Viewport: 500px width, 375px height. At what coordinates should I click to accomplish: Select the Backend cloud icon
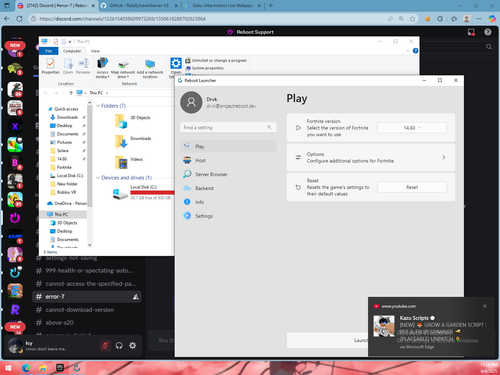click(187, 188)
